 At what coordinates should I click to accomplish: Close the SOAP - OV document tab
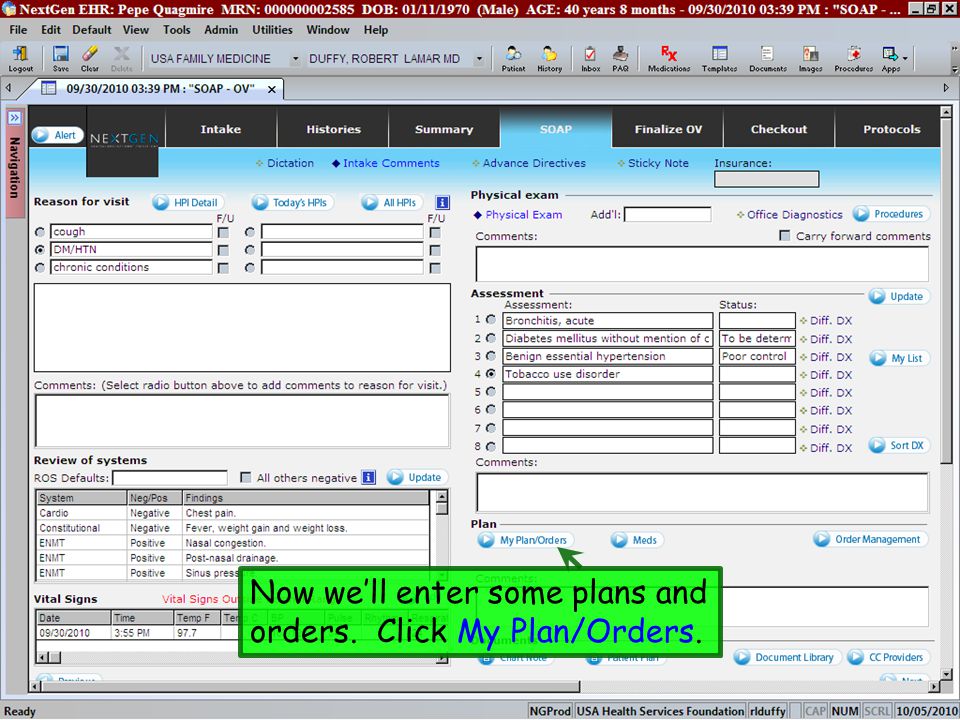click(272, 89)
